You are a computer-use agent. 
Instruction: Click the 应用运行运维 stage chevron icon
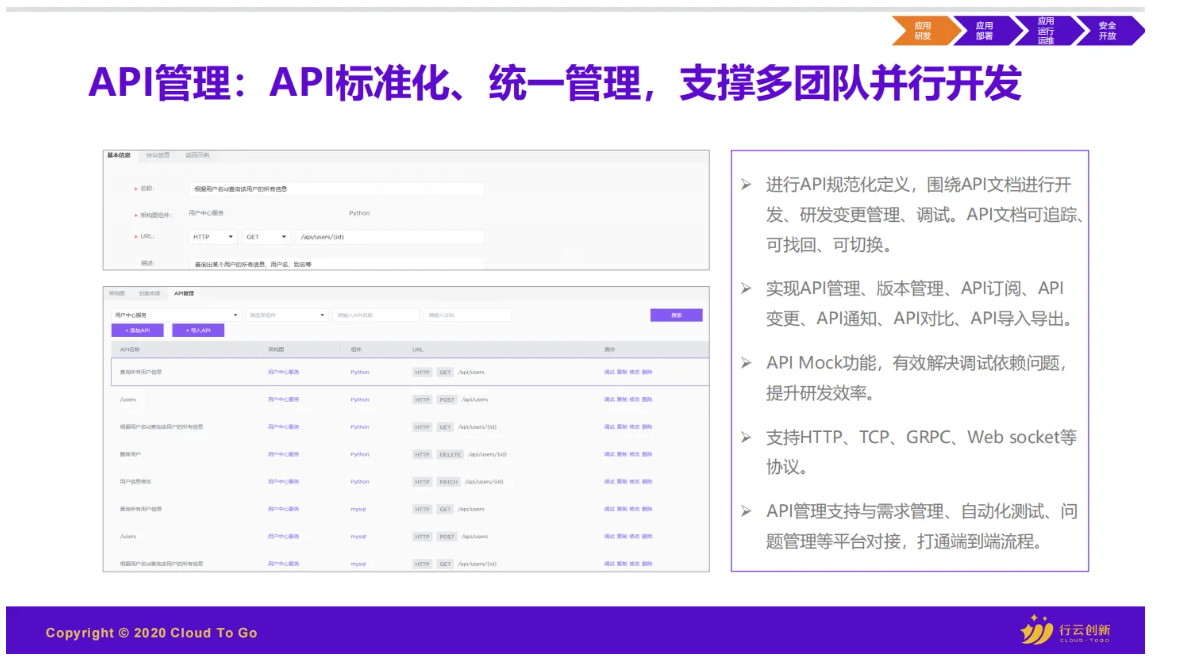click(1046, 30)
